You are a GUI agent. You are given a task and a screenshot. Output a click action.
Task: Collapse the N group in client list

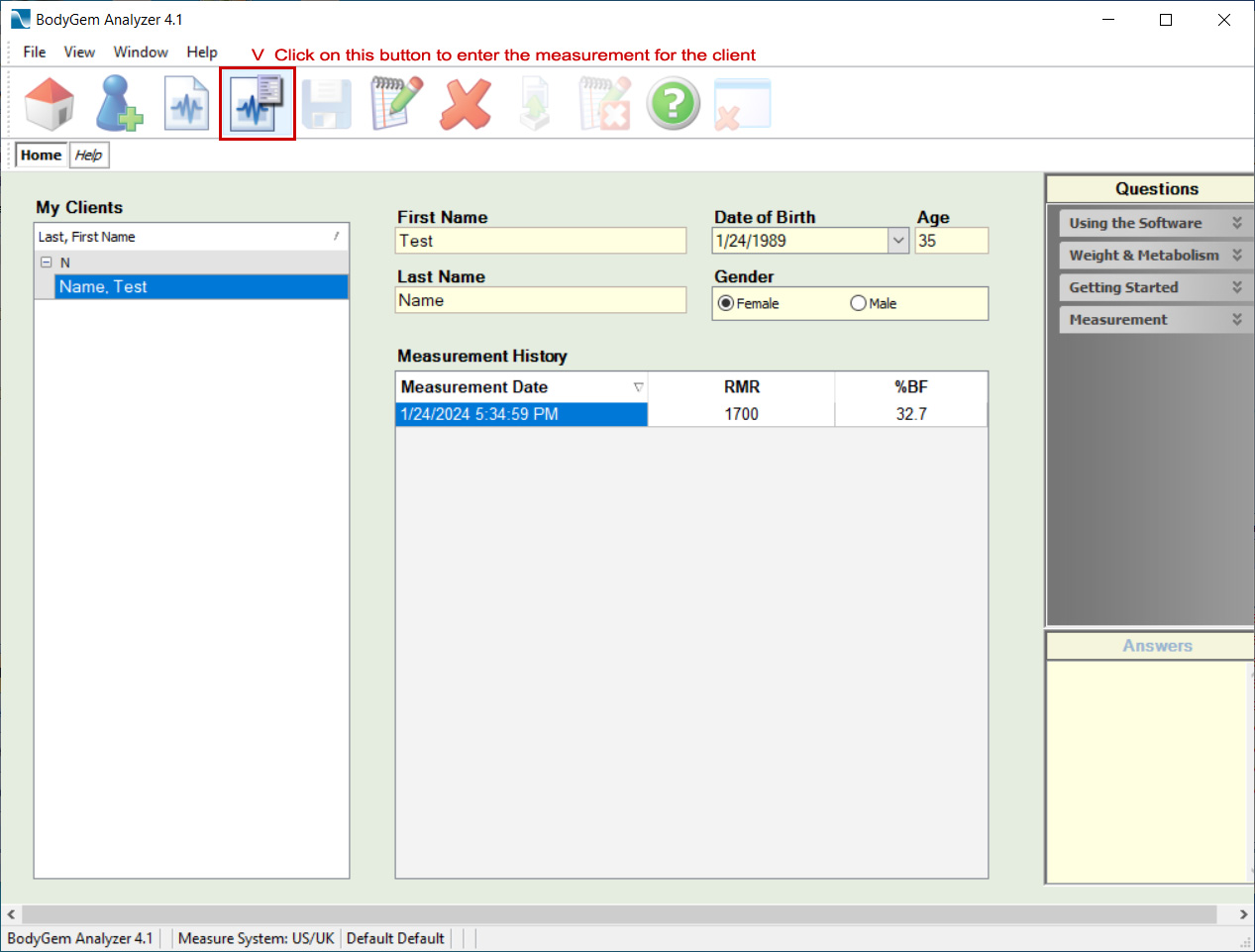pyautogui.click(x=46, y=263)
